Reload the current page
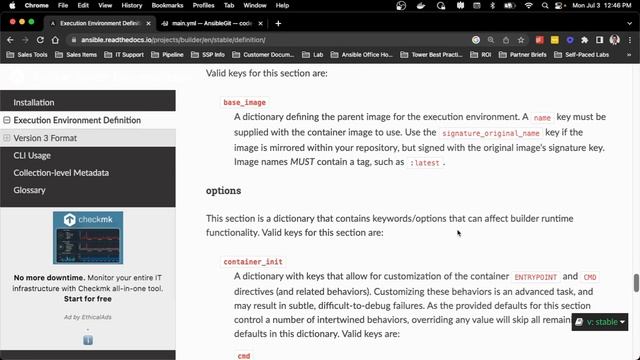Image resolution: width=640 pixels, height=360 pixels. (x=40, y=40)
